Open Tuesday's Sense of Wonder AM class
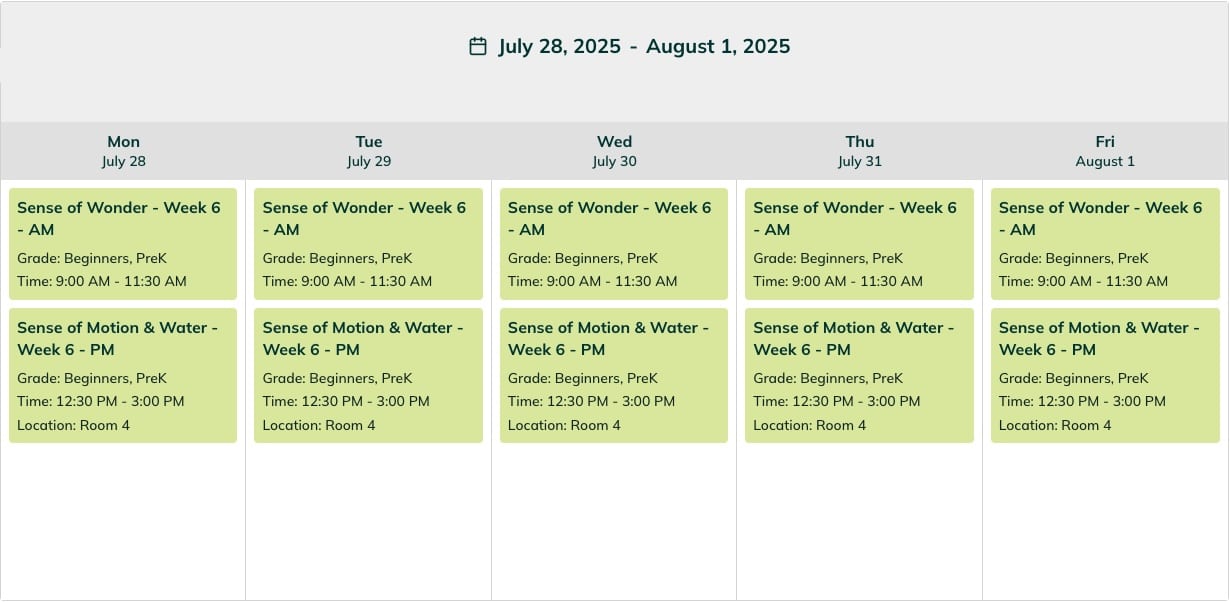 (x=368, y=244)
